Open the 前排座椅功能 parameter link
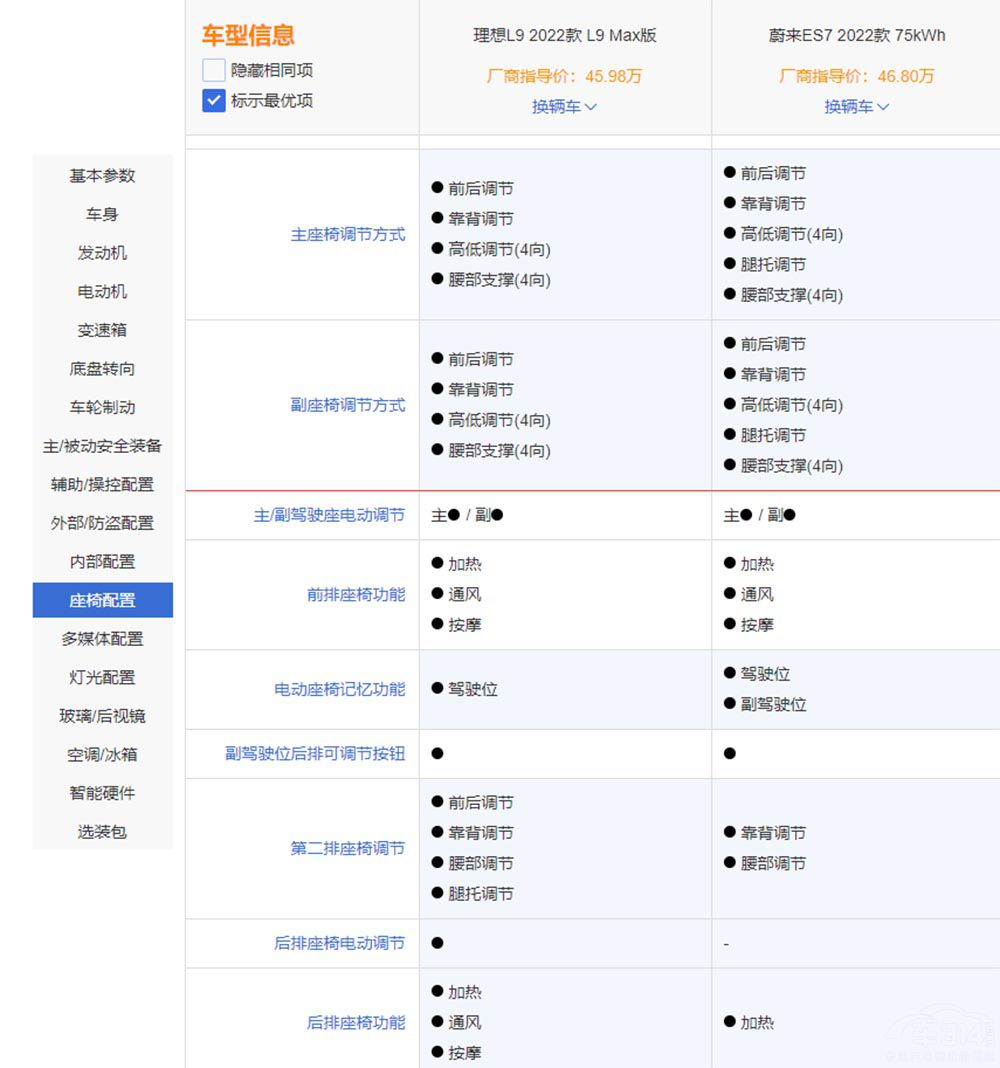 [x=355, y=595]
